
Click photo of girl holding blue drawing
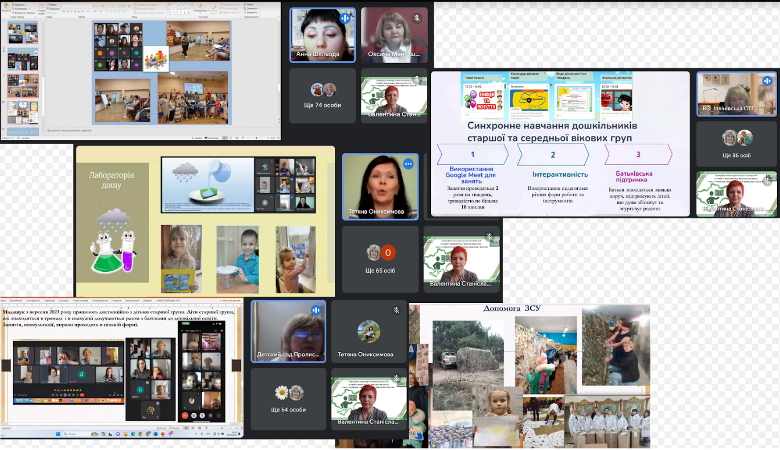pos(181,259)
